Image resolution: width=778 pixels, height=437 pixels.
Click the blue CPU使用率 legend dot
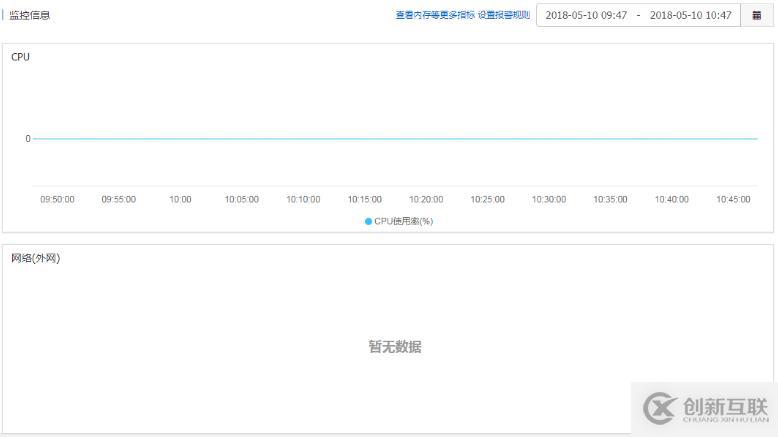coord(368,221)
